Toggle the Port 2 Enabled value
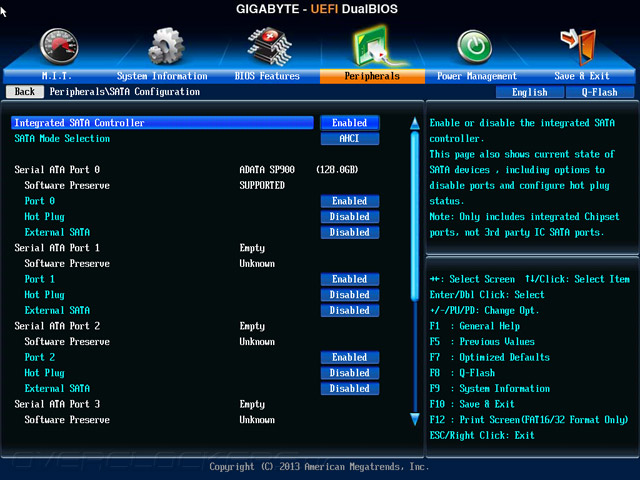Screen dimensions: 640x480 (x=349, y=357)
